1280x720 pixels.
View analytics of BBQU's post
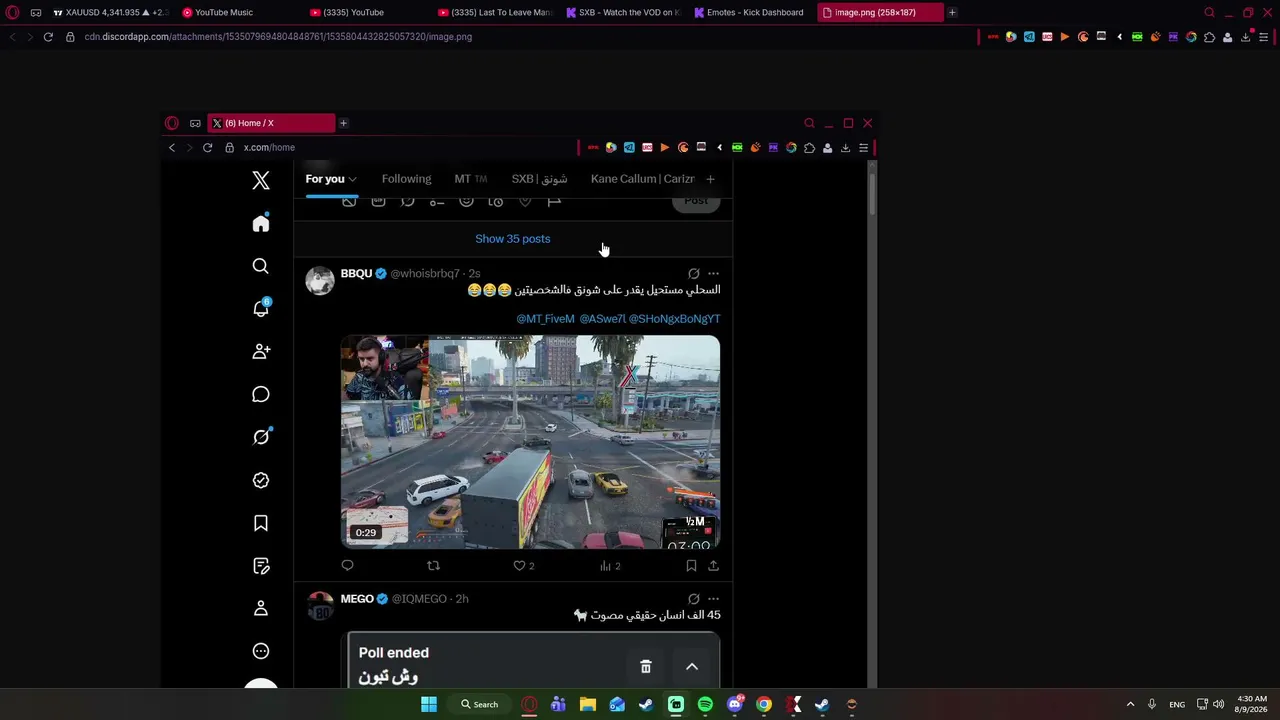pyautogui.click(x=610, y=566)
